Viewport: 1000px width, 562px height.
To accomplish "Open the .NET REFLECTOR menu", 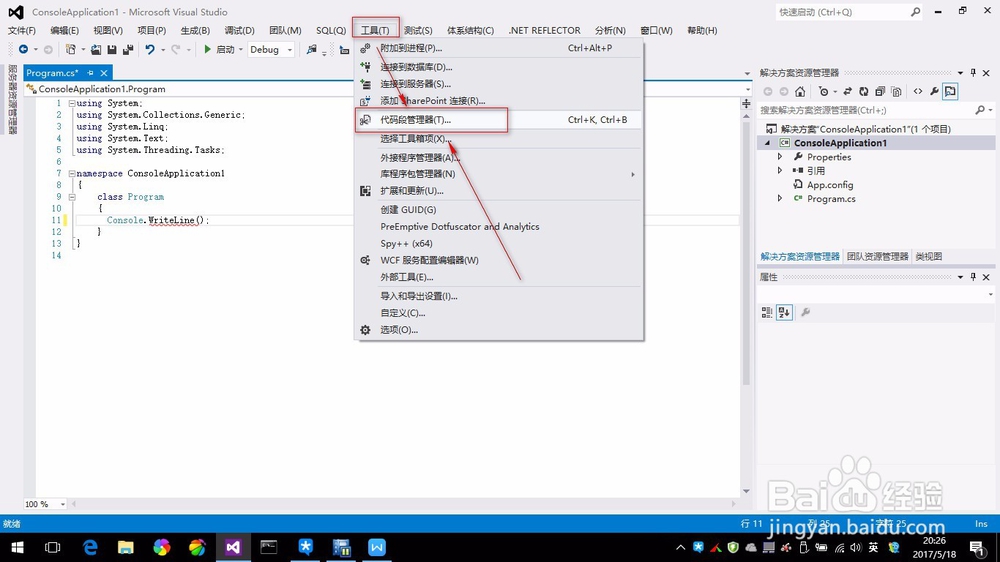I will coord(544,30).
